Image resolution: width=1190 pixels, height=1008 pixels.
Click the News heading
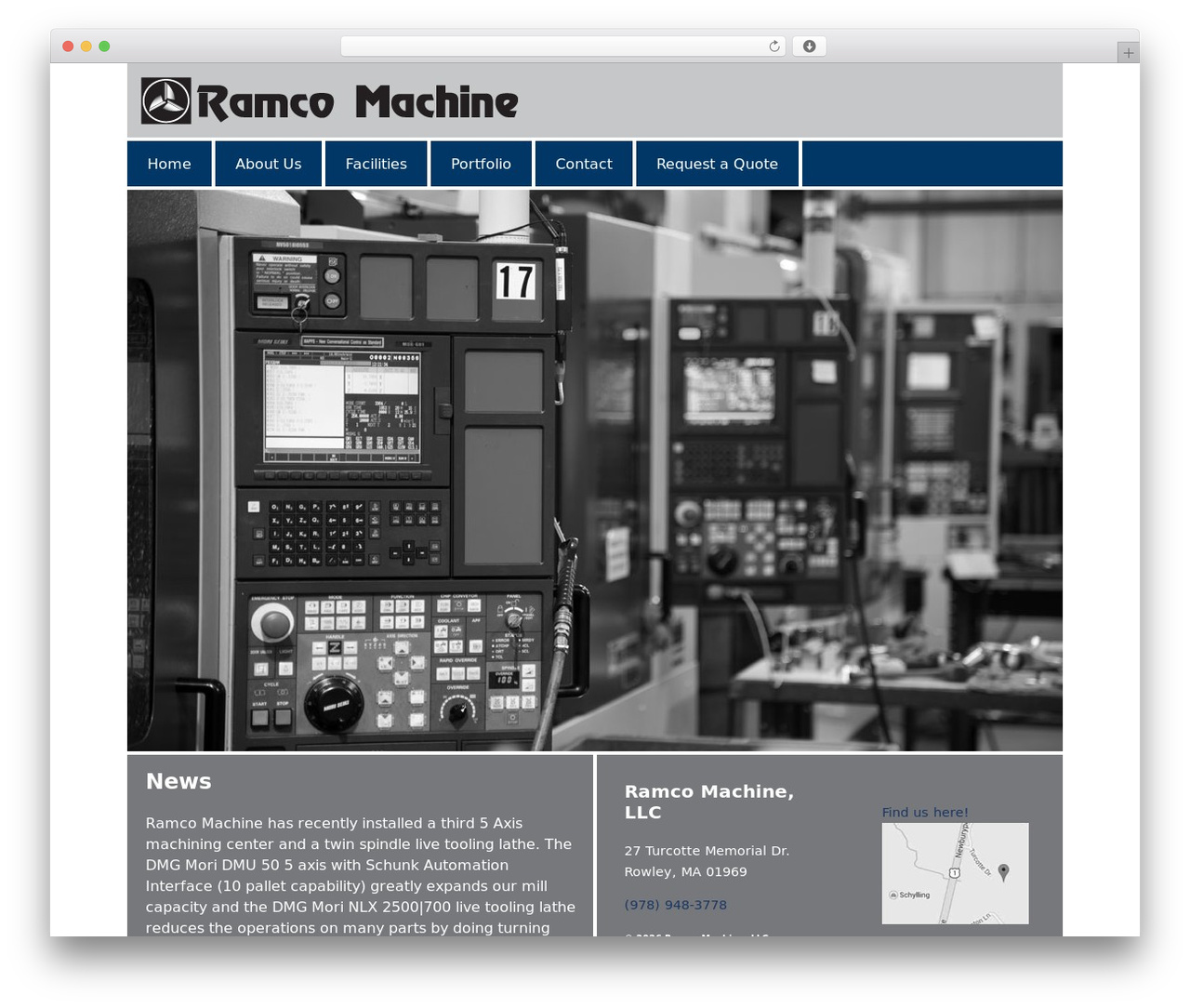(x=178, y=781)
